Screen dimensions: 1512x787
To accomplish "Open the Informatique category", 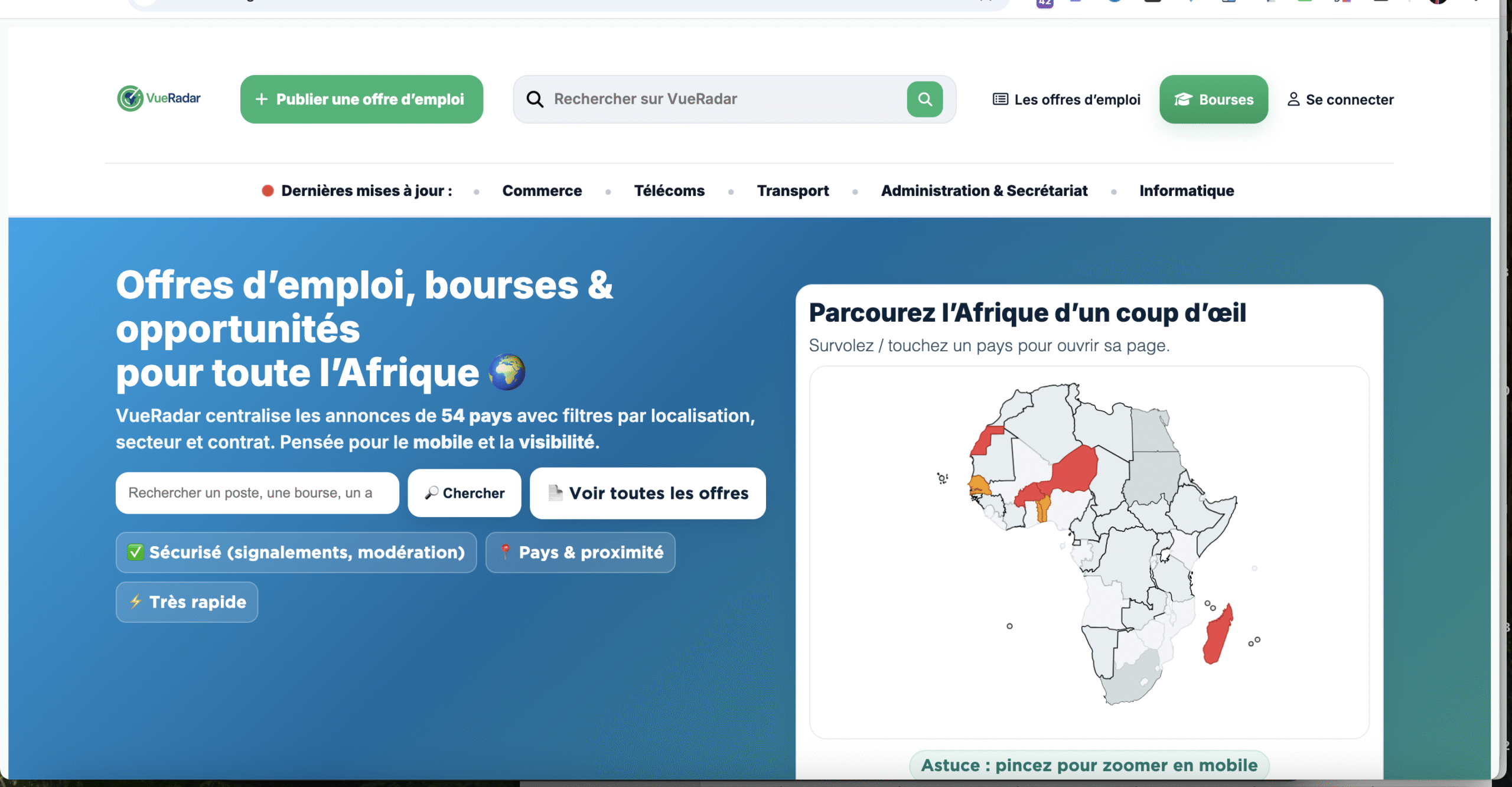I will [x=1186, y=191].
